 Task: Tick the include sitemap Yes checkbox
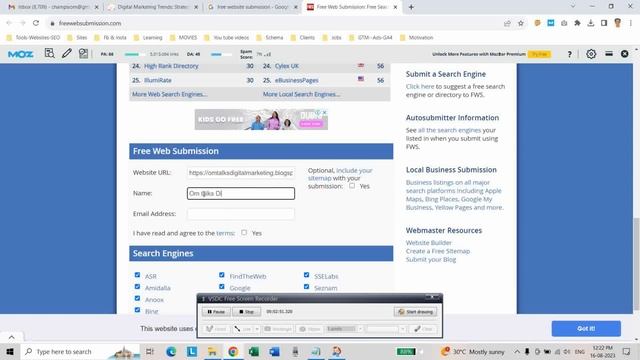pyautogui.click(x=352, y=186)
